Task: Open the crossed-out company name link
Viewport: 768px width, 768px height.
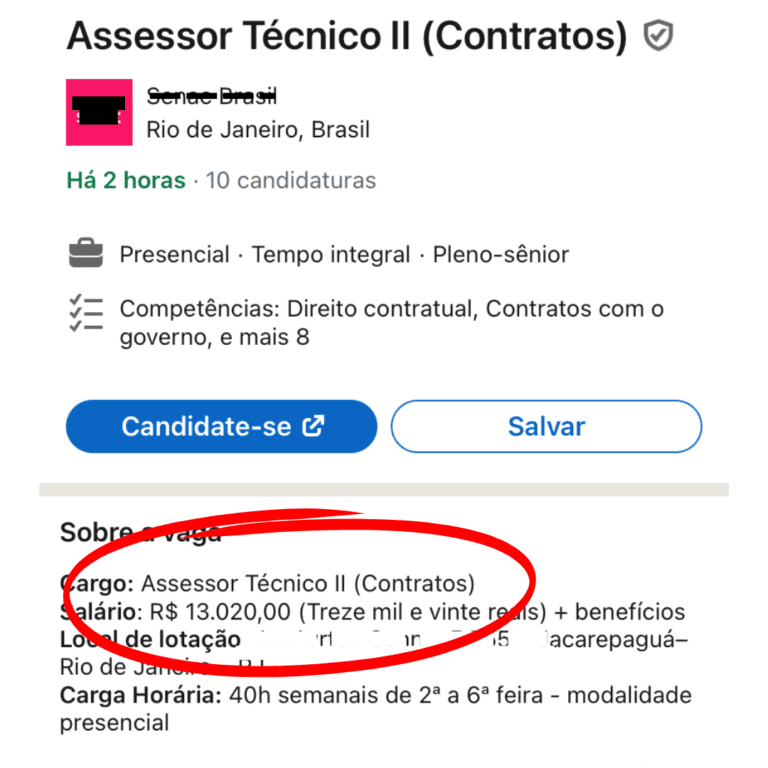Action: (212, 96)
